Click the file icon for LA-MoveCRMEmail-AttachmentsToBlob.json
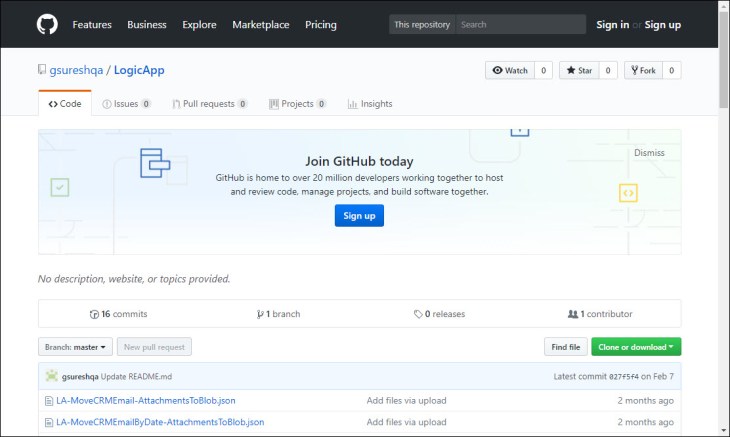 pyautogui.click(x=48, y=401)
